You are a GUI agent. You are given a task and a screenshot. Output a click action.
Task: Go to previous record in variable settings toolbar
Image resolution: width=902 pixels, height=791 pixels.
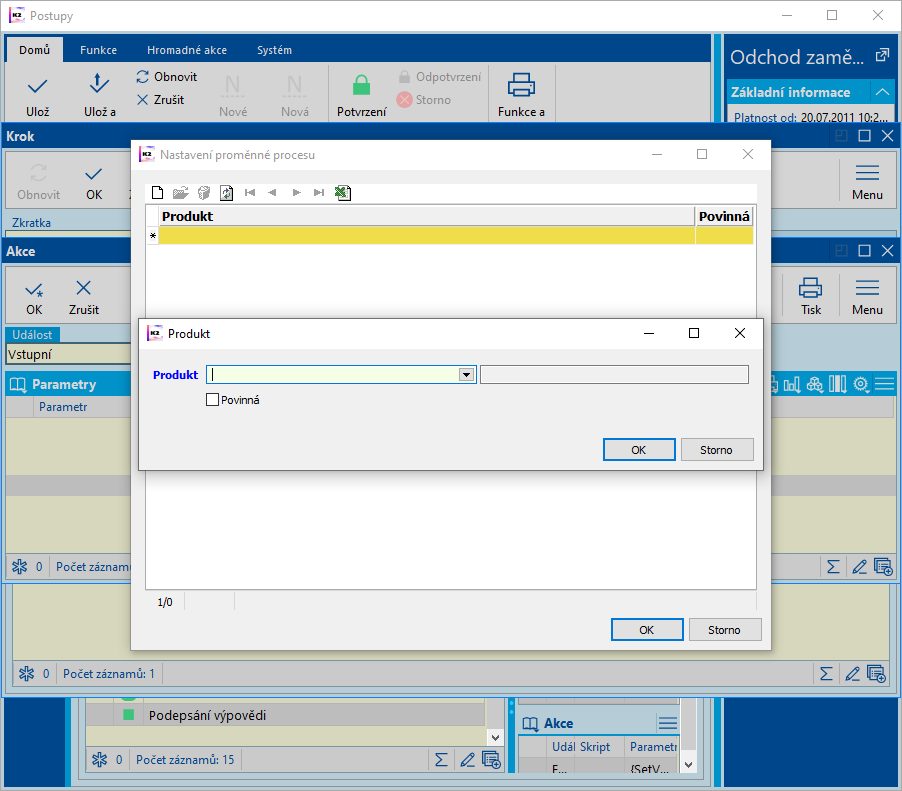click(x=272, y=193)
